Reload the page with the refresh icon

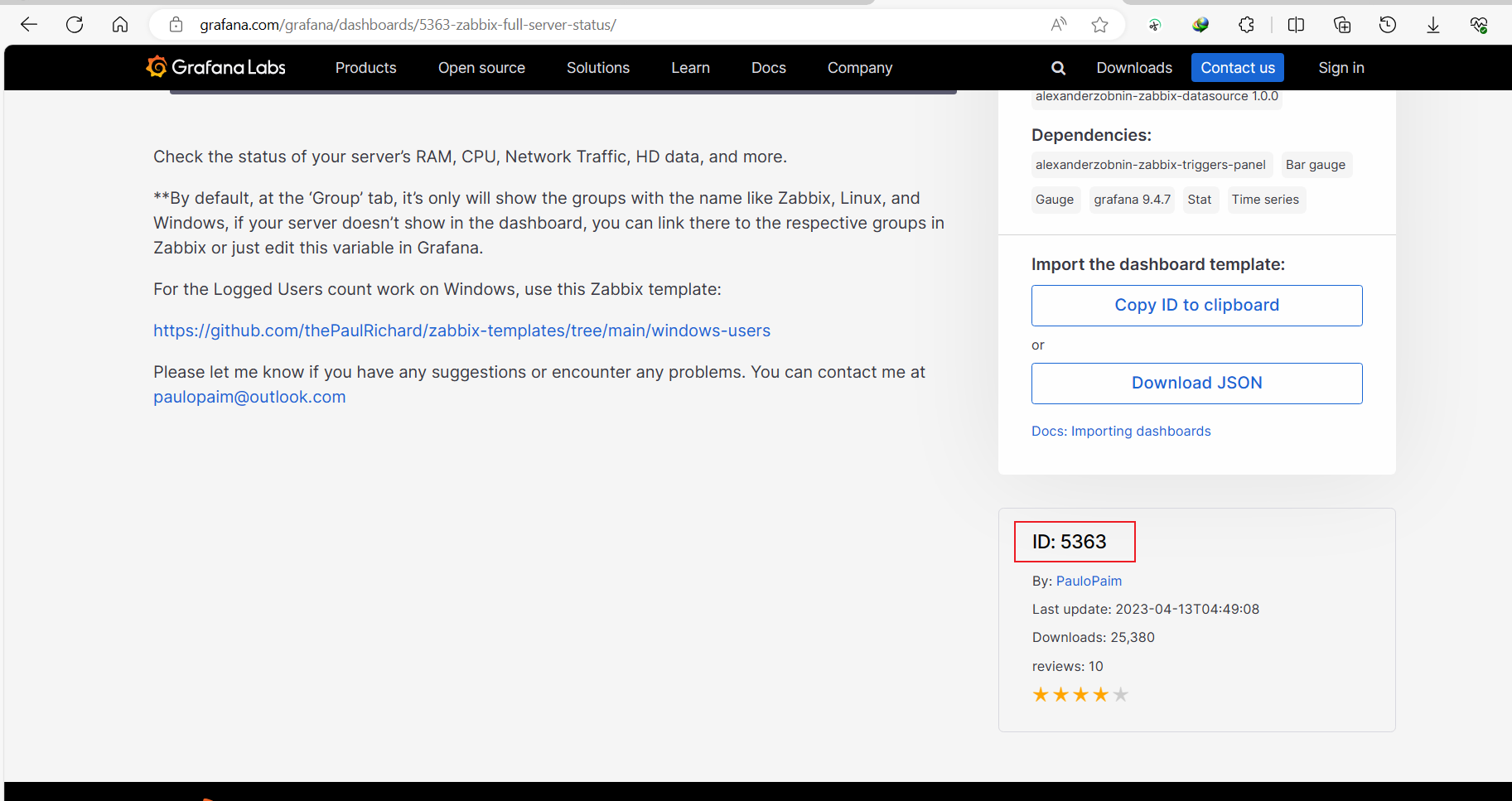pyautogui.click(x=75, y=25)
